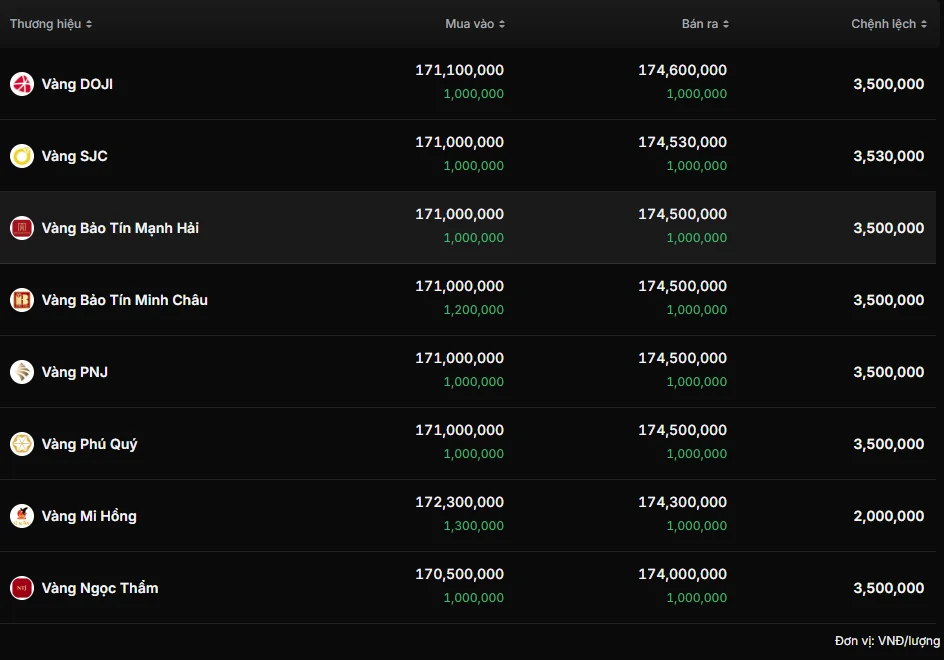The image size is (944, 660).
Task: Click the Vàng DOJI brand logo icon
Action: [22, 84]
